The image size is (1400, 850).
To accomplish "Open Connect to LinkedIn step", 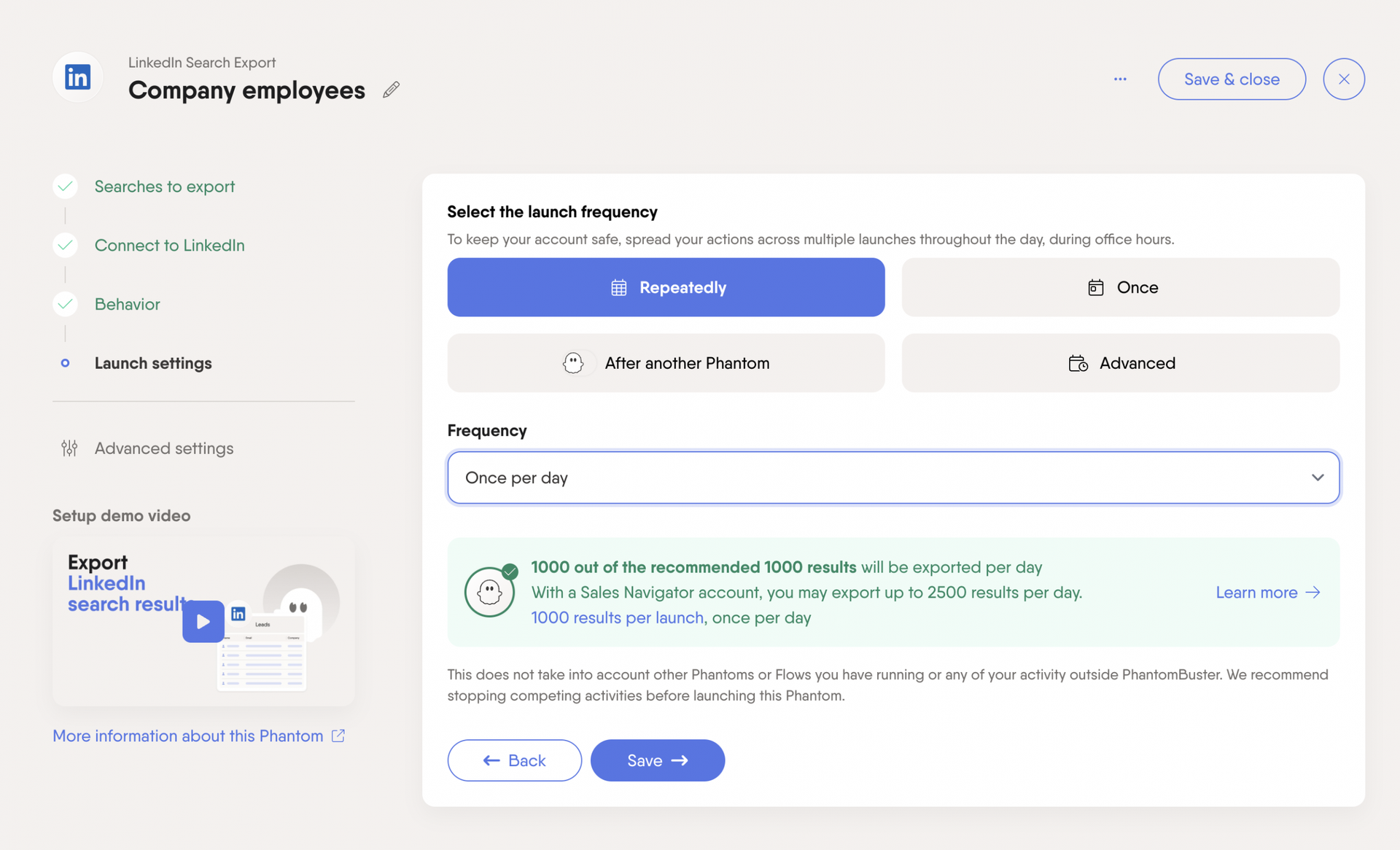I will tap(170, 246).
